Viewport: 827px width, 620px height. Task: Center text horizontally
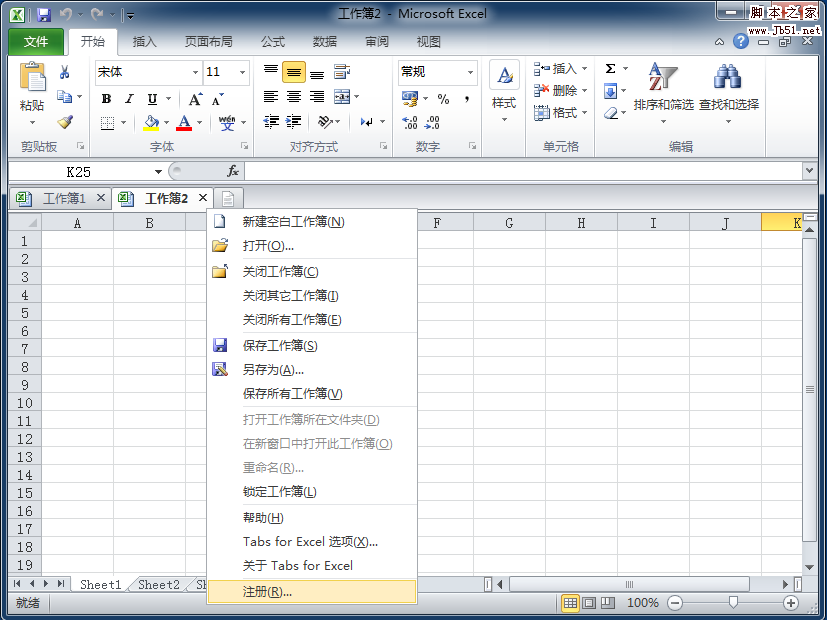pos(294,96)
